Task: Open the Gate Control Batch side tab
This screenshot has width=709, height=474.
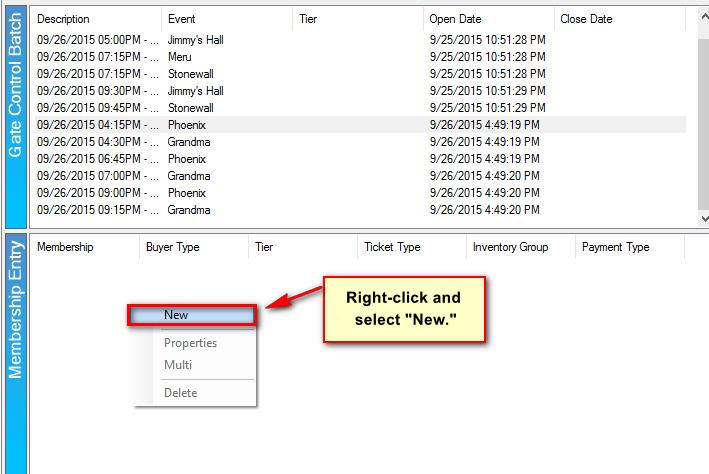Action: (15, 118)
